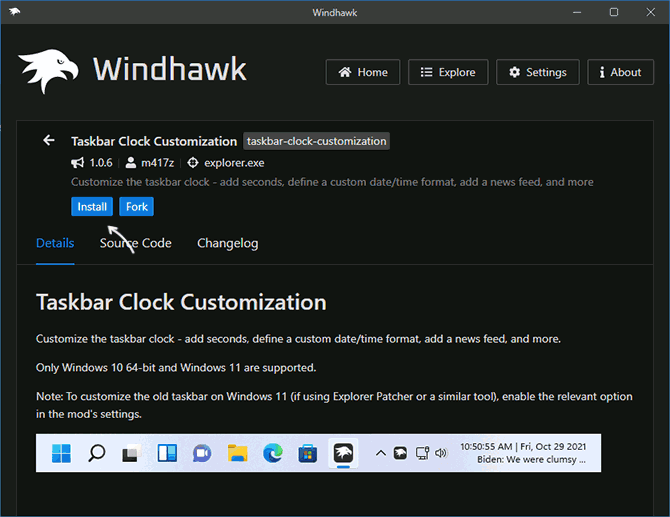Click the volume speaker icon in preview
The height and width of the screenshot is (517, 670).
point(441,453)
